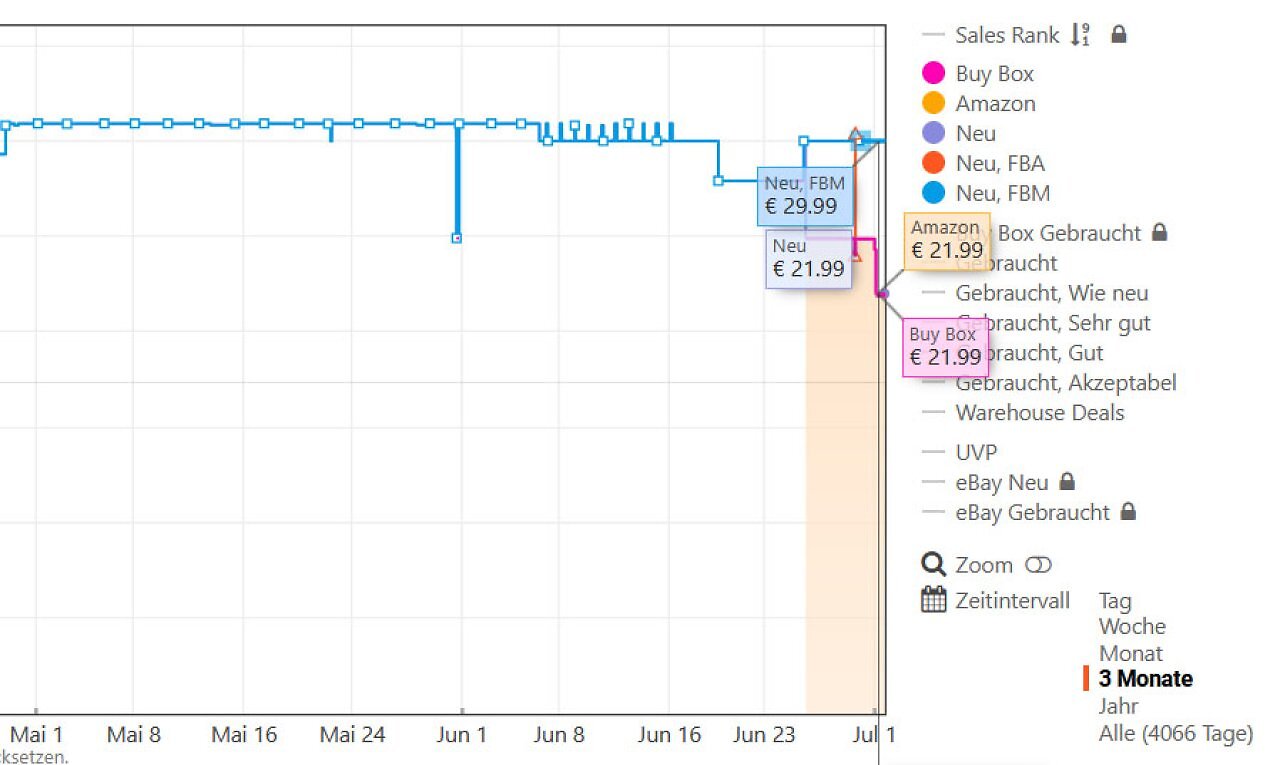Click the Jun 1 price drop marker
1280x765 pixels.
point(457,238)
